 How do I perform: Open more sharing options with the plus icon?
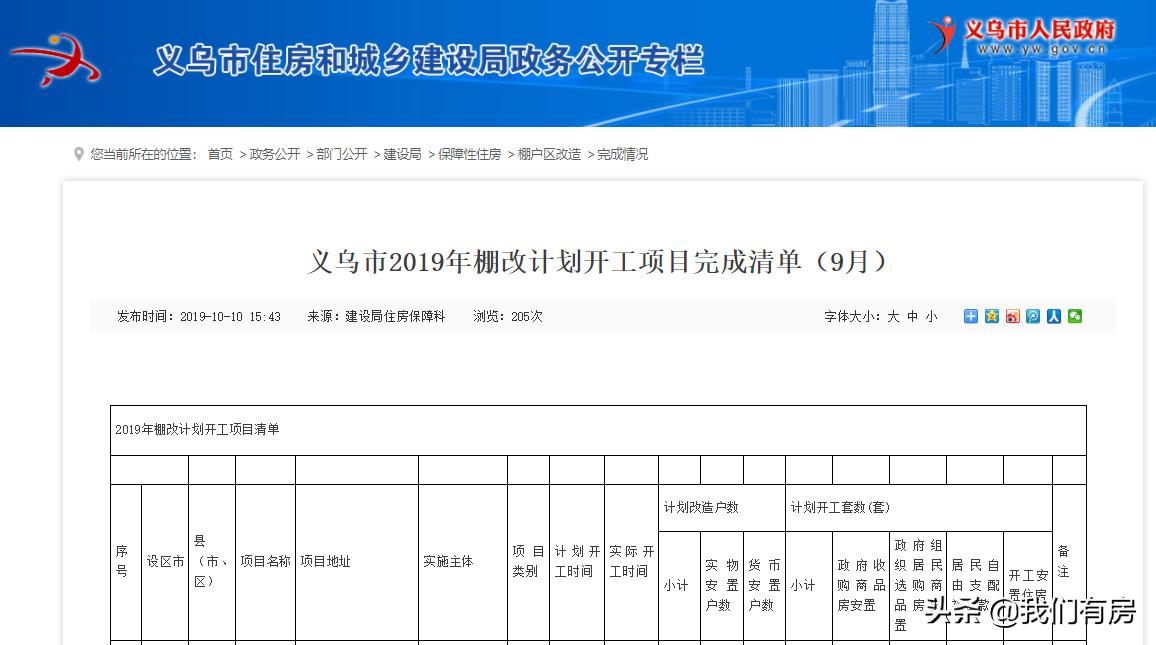click(x=971, y=316)
